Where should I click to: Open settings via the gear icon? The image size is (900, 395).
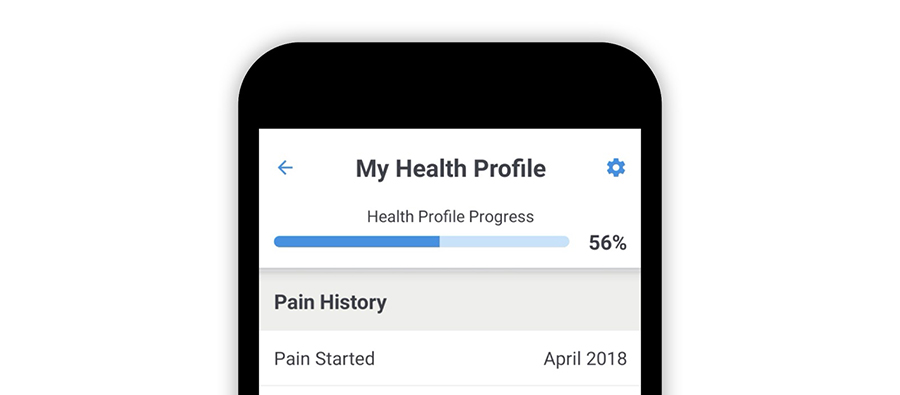[x=616, y=168]
